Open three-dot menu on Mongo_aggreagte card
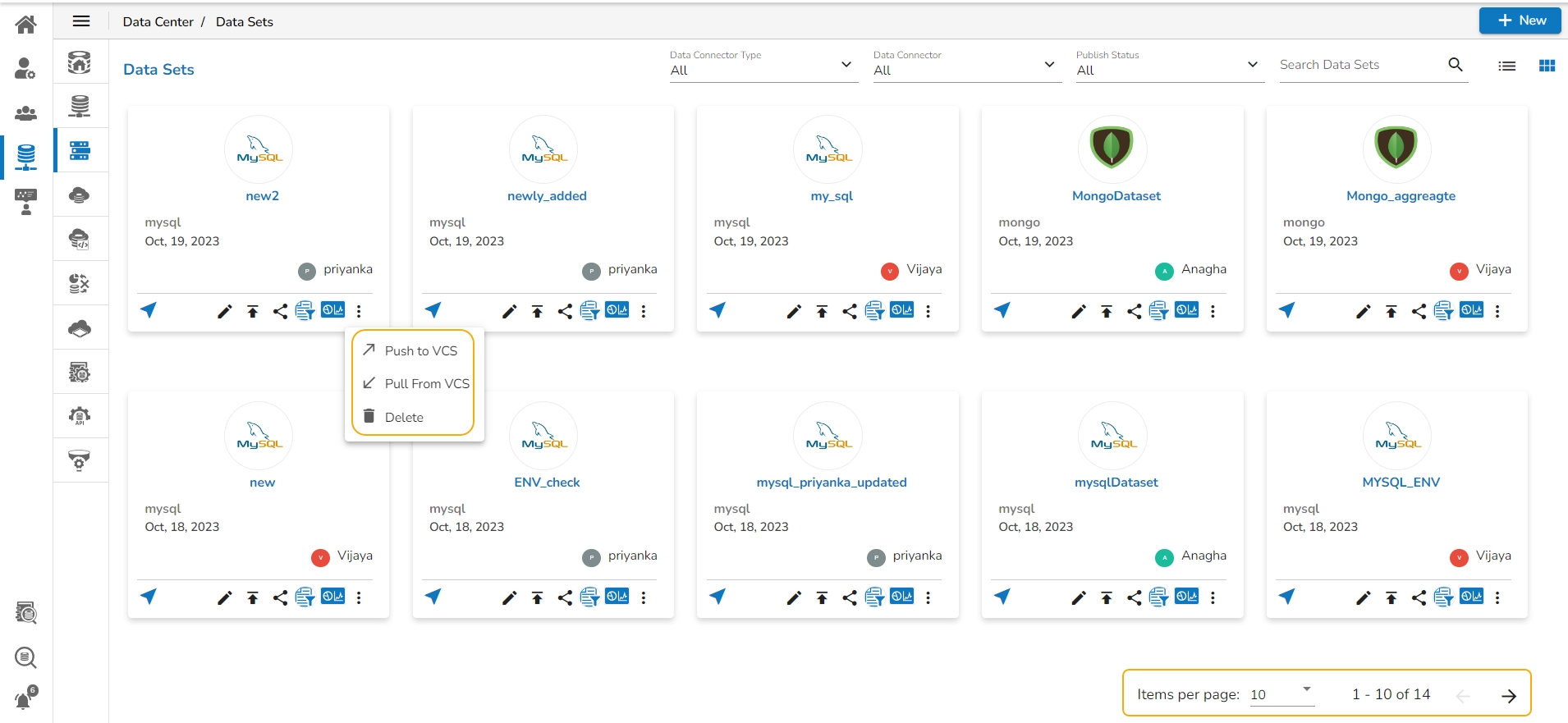The height and width of the screenshot is (723, 1568). 1497,311
